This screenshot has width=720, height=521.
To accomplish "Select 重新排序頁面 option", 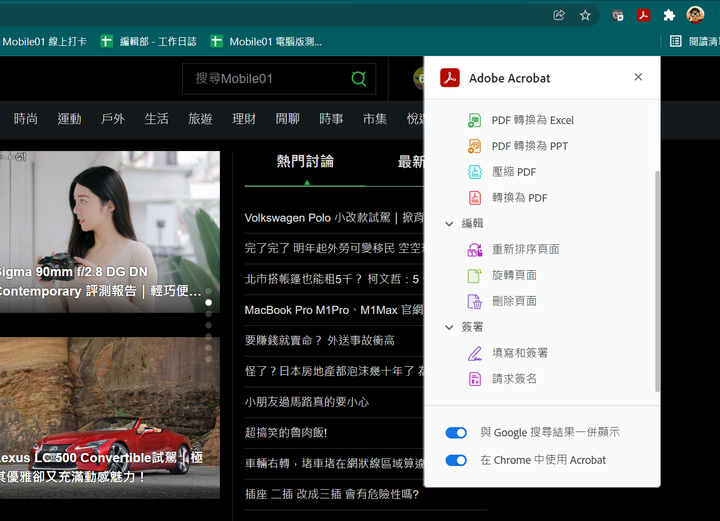I will (x=526, y=249).
